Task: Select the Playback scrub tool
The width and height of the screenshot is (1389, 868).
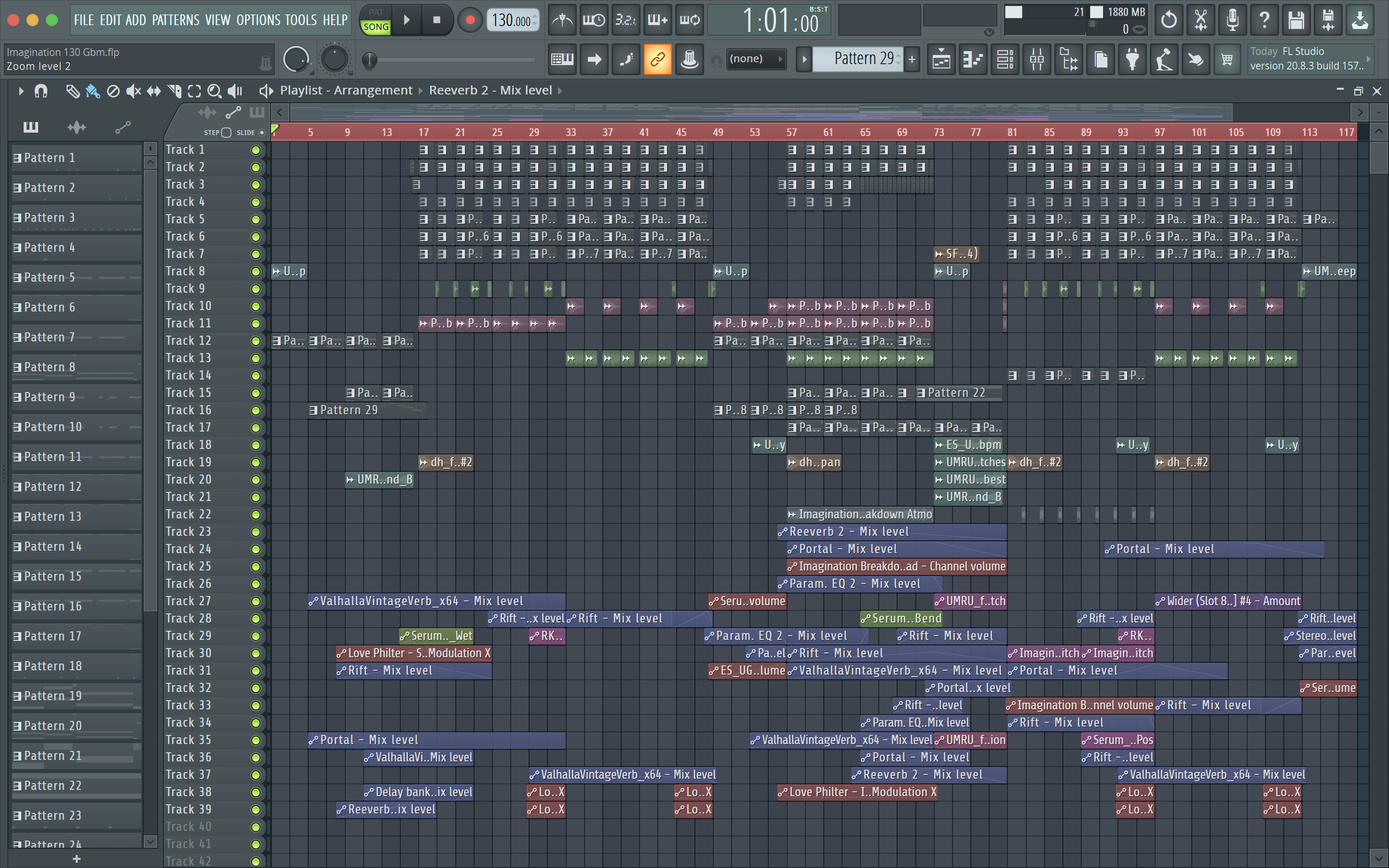Action: coord(235,91)
